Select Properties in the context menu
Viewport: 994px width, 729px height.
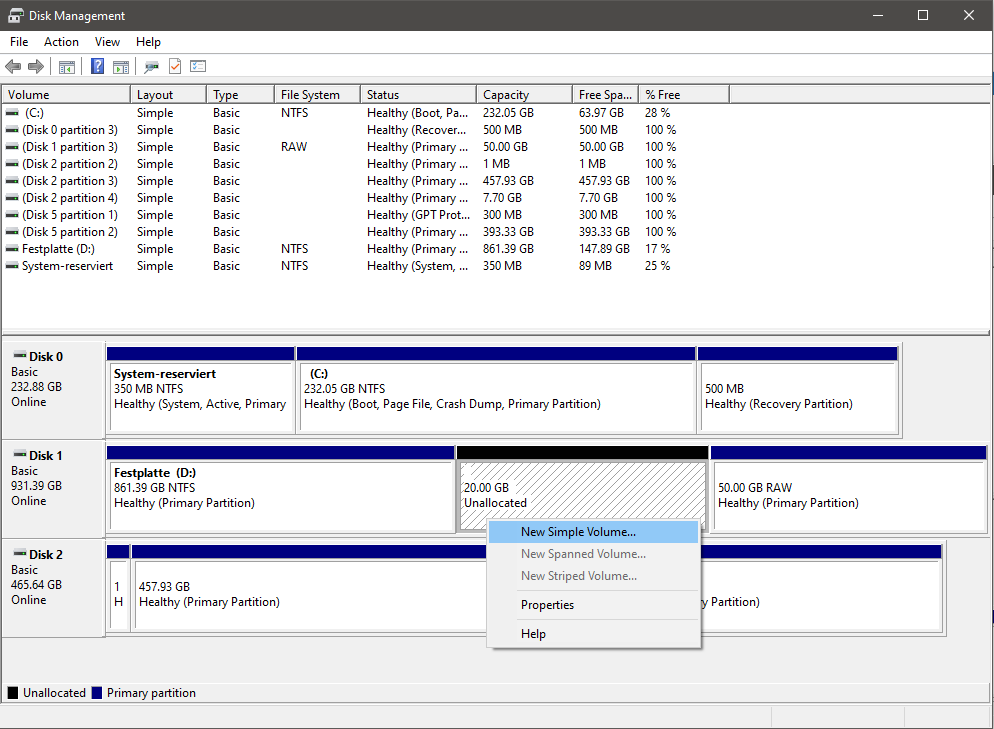tap(547, 605)
